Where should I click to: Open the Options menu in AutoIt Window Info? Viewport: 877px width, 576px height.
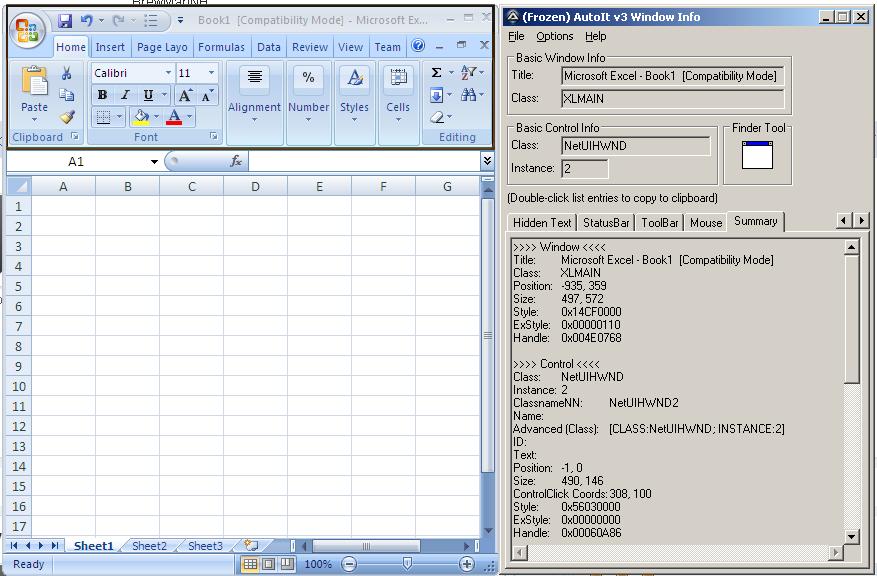554,36
